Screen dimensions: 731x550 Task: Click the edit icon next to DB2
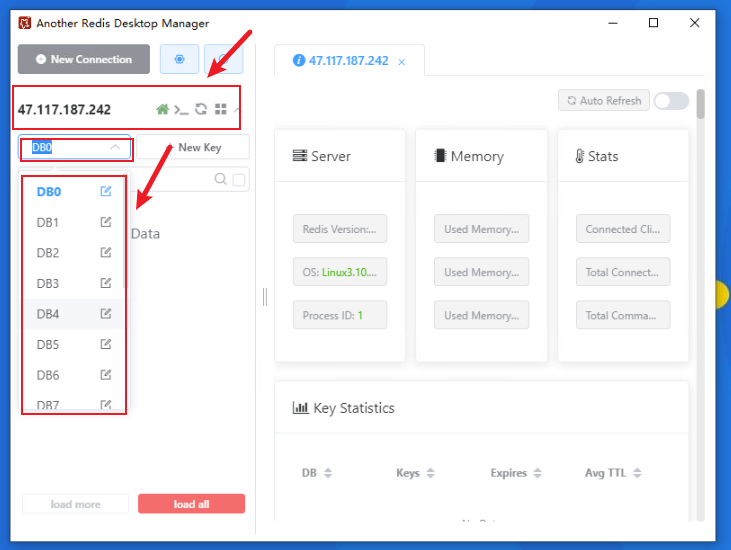pyautogui.click(x=106, y=252)
